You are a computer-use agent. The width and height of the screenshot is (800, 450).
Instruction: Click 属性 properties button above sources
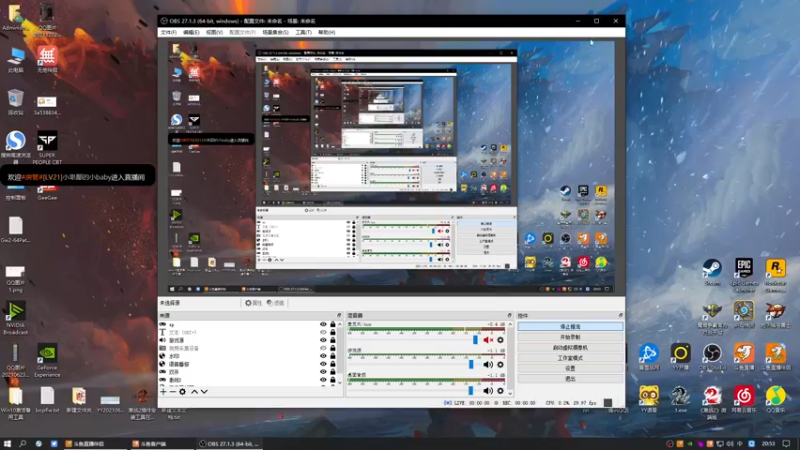coord(253,303)
